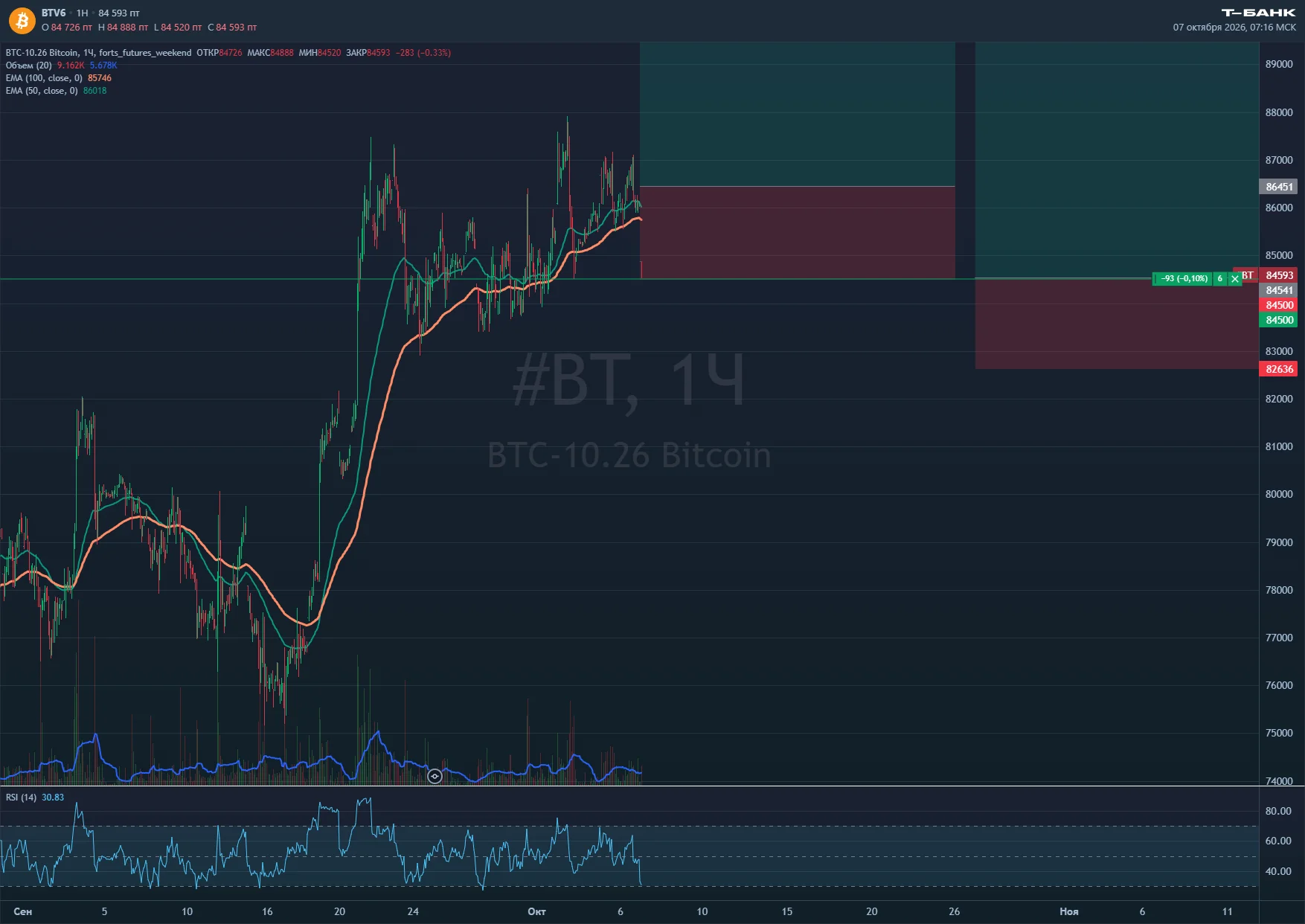Close the position with the X icon
Viewport: 1305px width, 924px height.
pos(1235,279)
